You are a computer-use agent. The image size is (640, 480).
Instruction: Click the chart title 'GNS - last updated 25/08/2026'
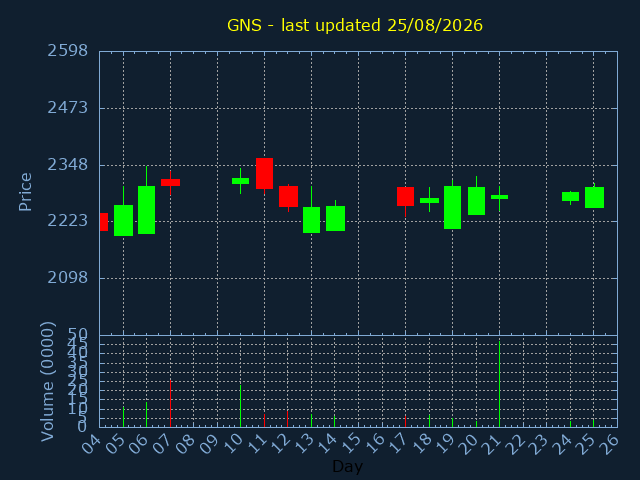pos(355,25)
